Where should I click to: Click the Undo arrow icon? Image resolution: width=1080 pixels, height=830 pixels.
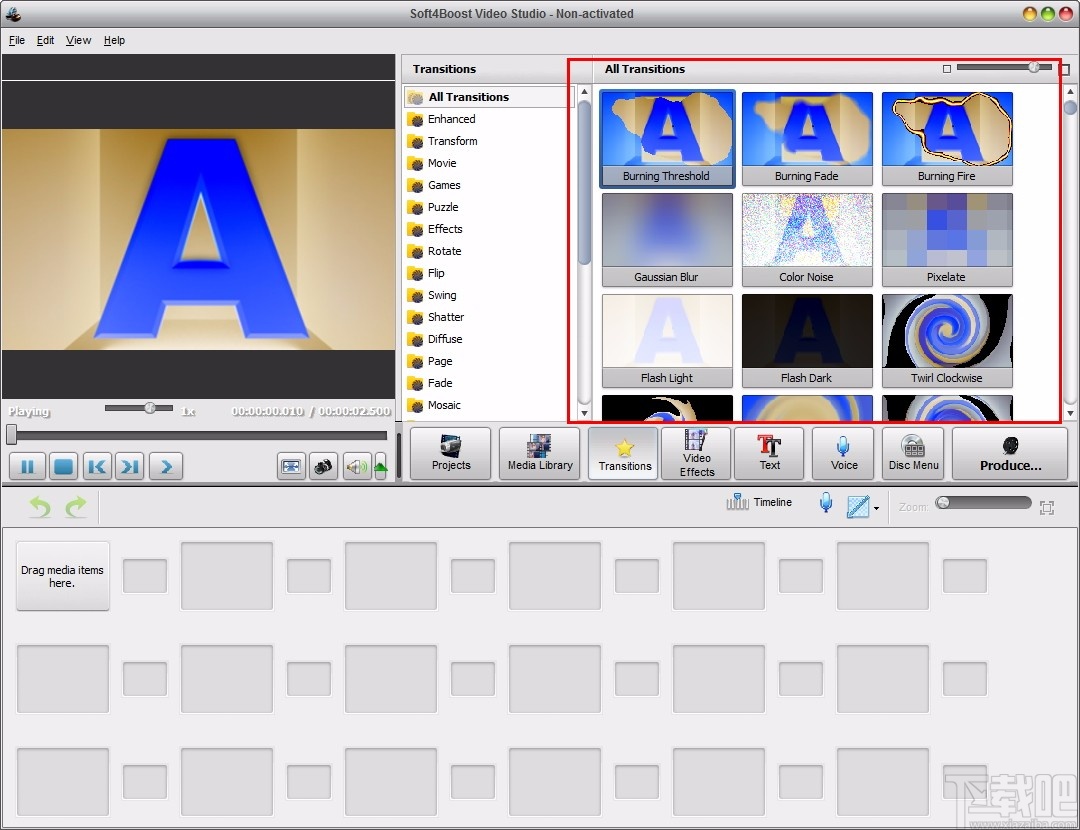pyautogui.click(x=38, y=507)
